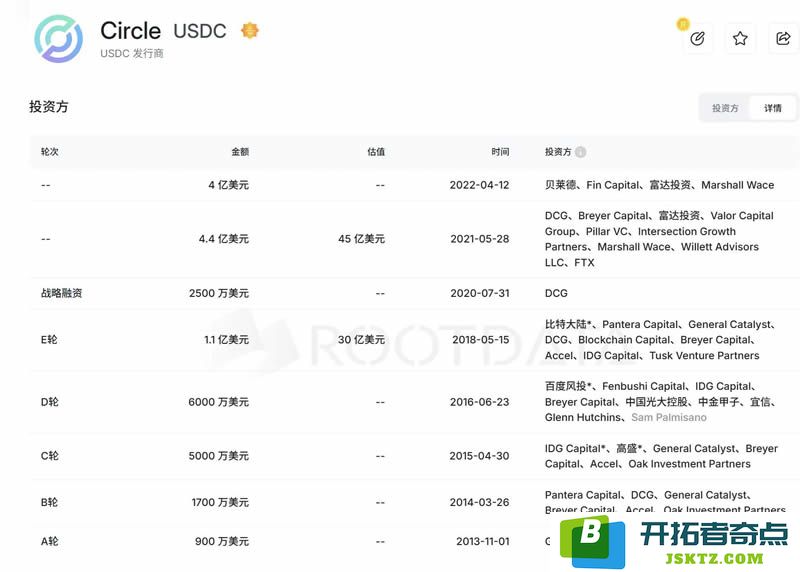Click the USDC token label

click(x=199, y=31)
